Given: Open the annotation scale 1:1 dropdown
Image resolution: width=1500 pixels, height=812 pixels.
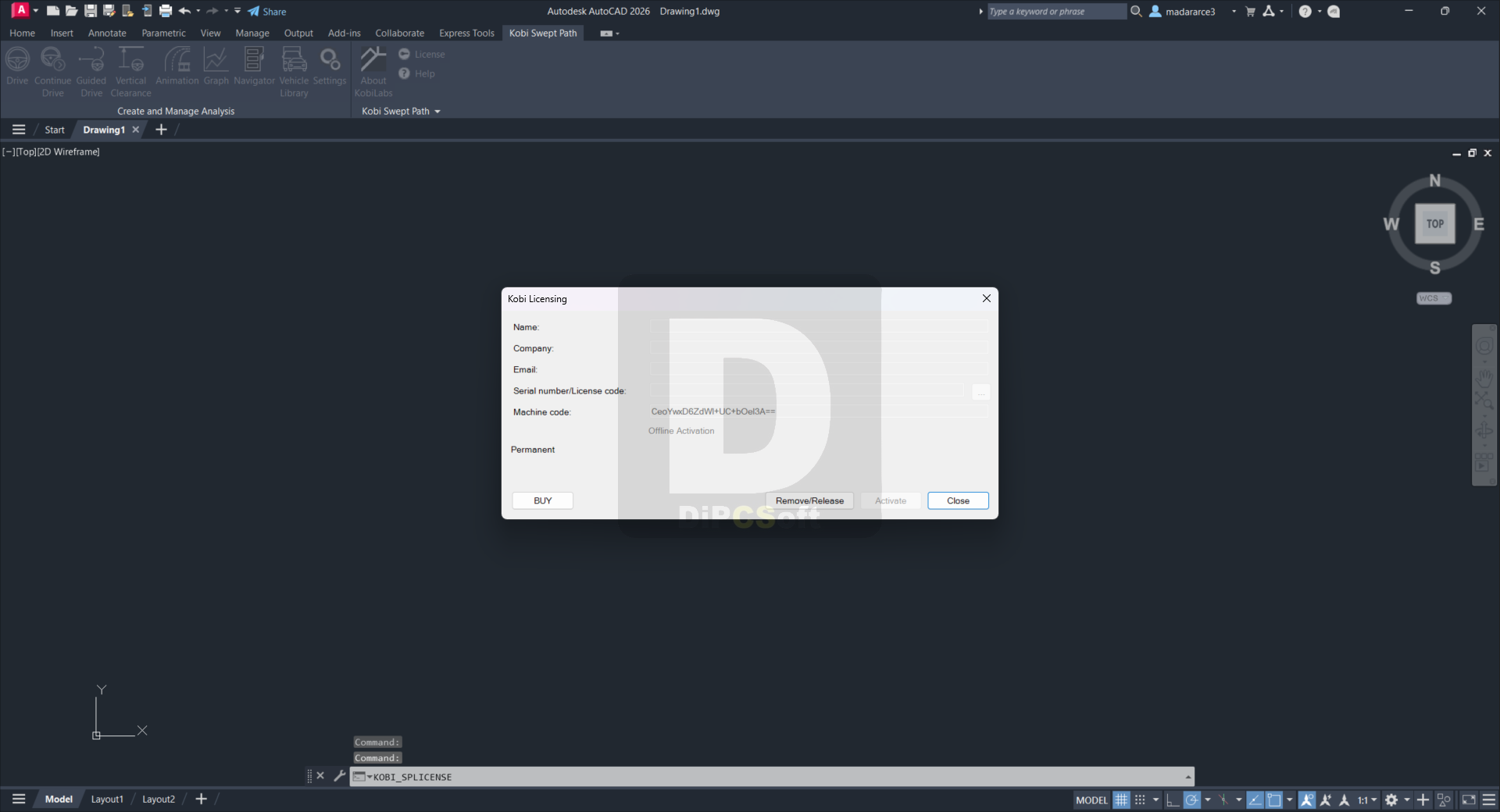Looking at the screenshot, I should [1366, 800].
